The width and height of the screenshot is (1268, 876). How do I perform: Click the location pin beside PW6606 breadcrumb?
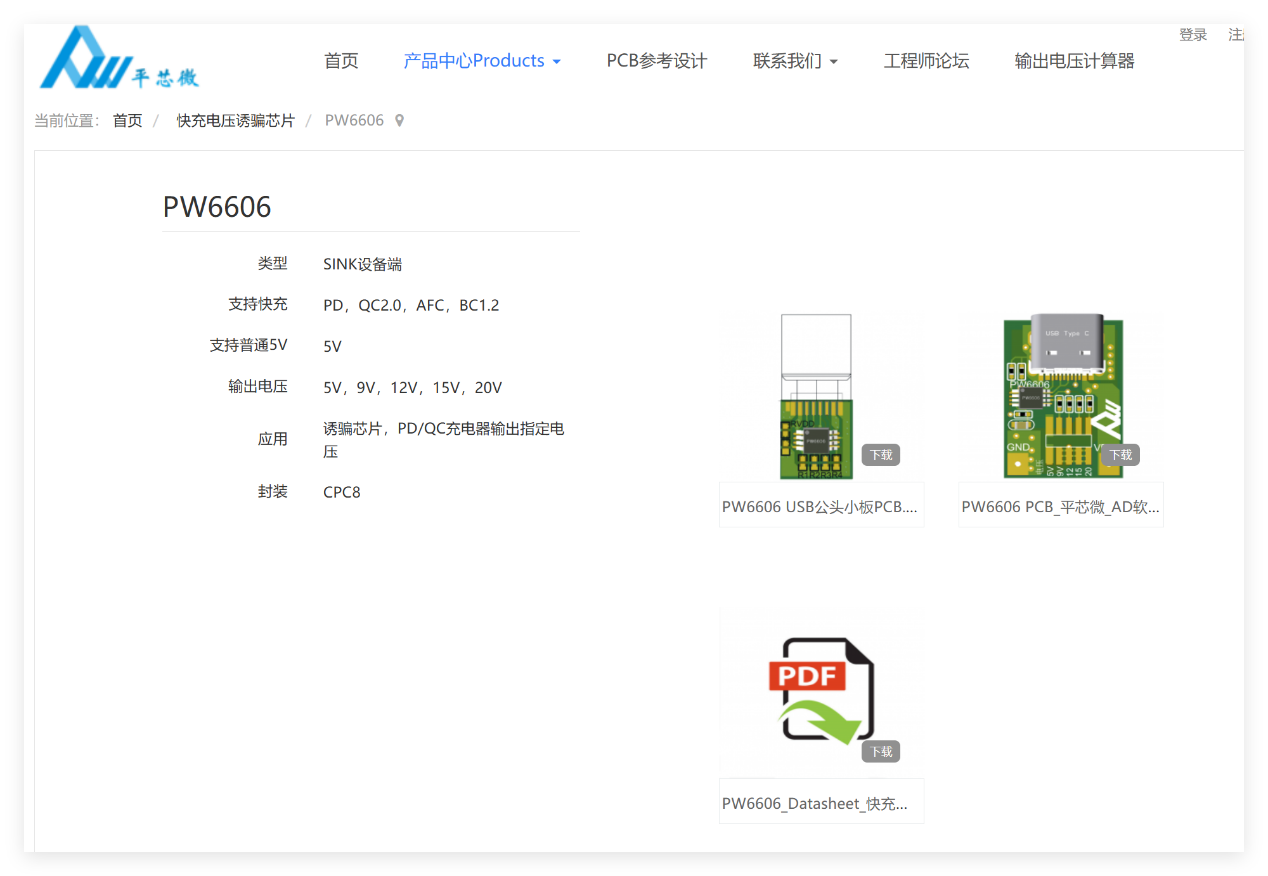pos(399,119)
